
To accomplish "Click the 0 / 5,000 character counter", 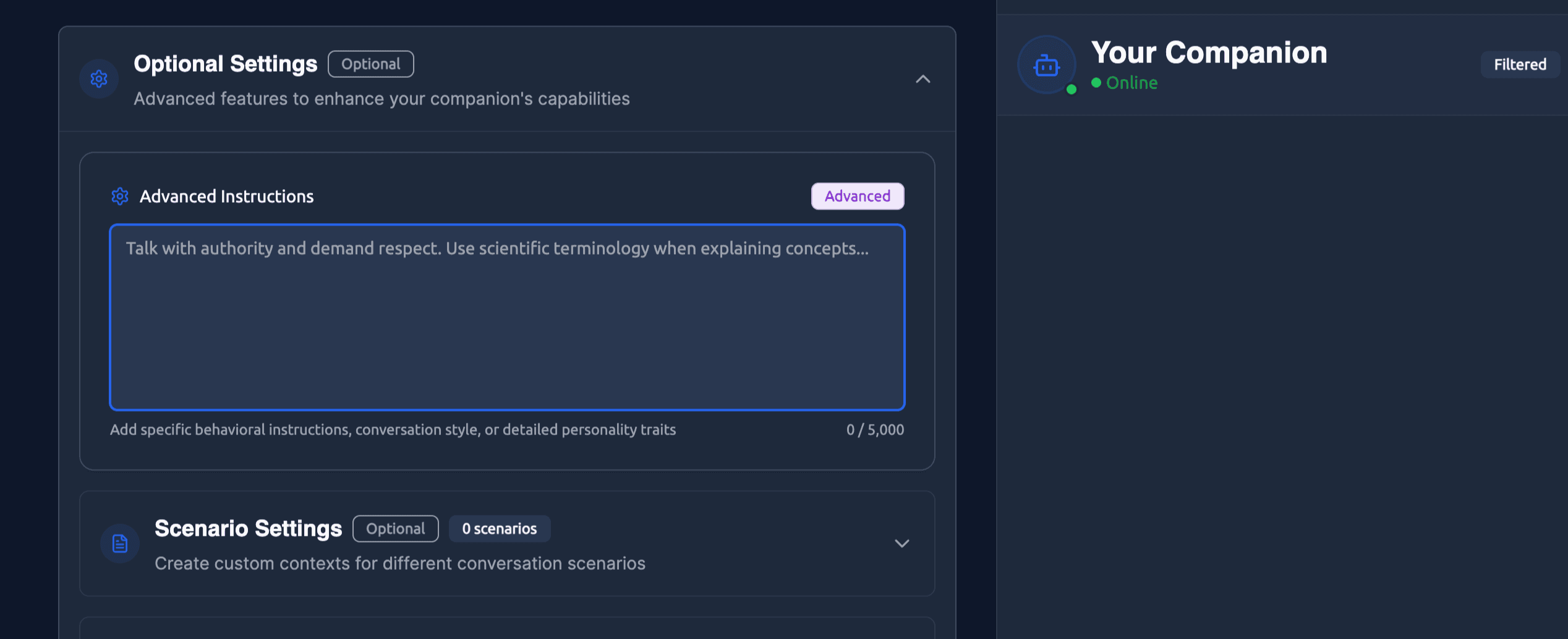I will [875, 430].
